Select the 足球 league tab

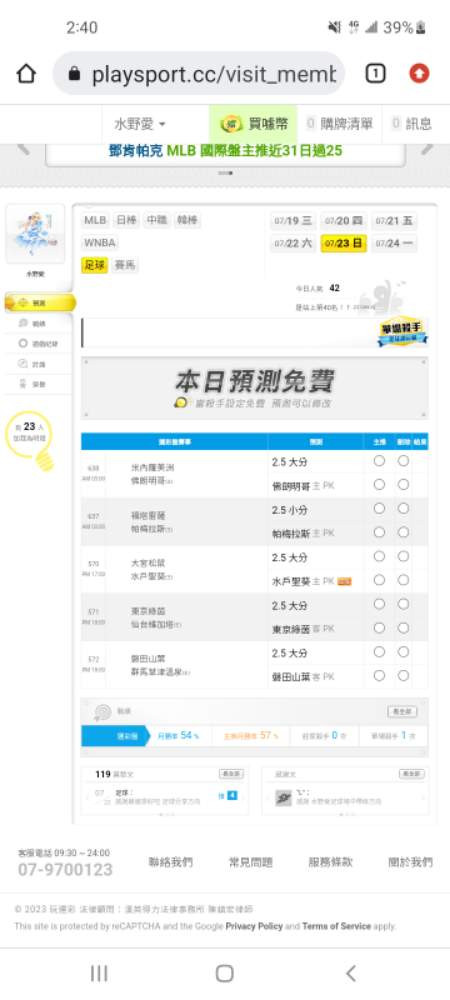[94, 265]
